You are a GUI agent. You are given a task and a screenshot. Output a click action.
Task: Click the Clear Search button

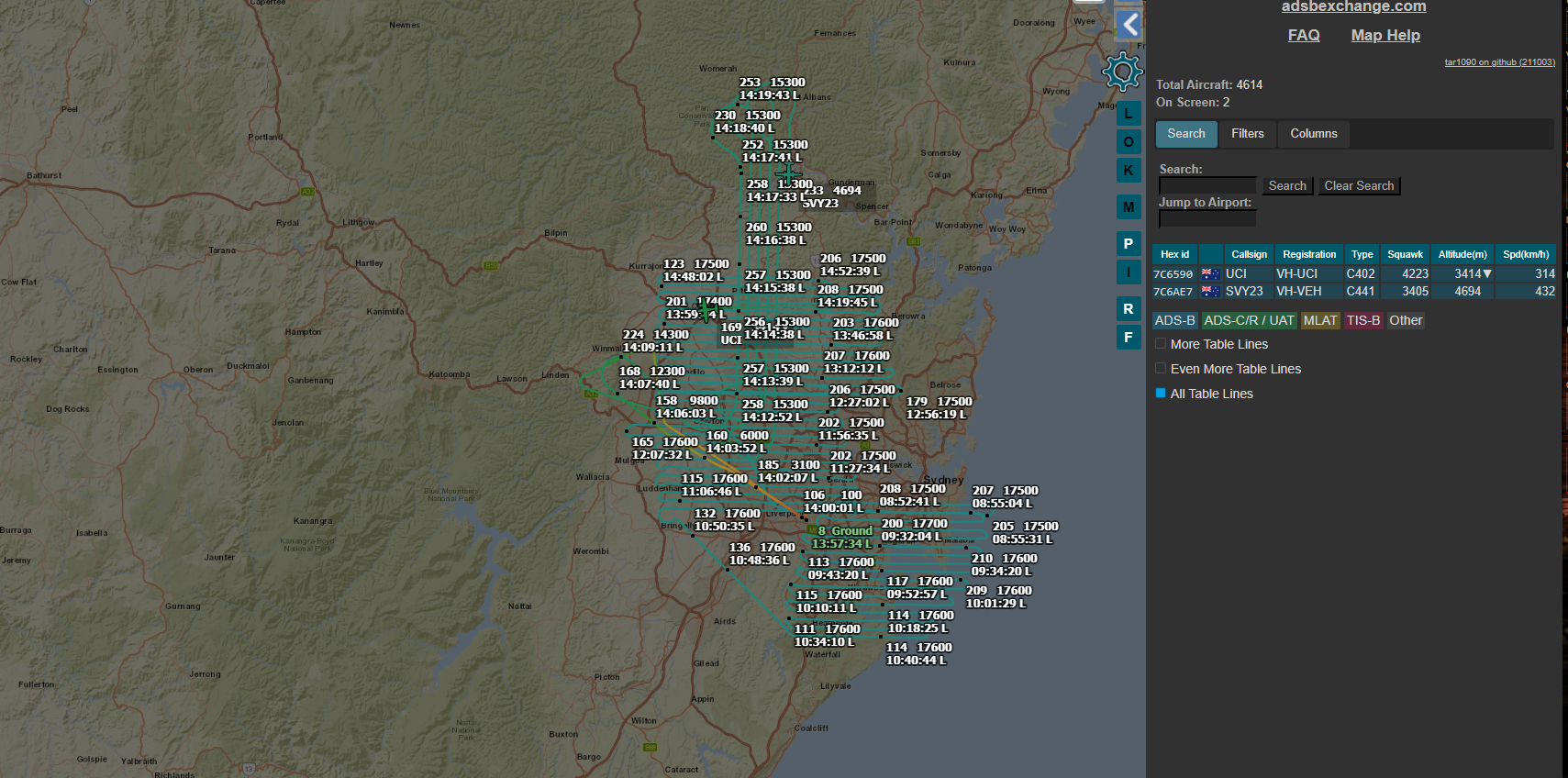(x=1359, y=186)
